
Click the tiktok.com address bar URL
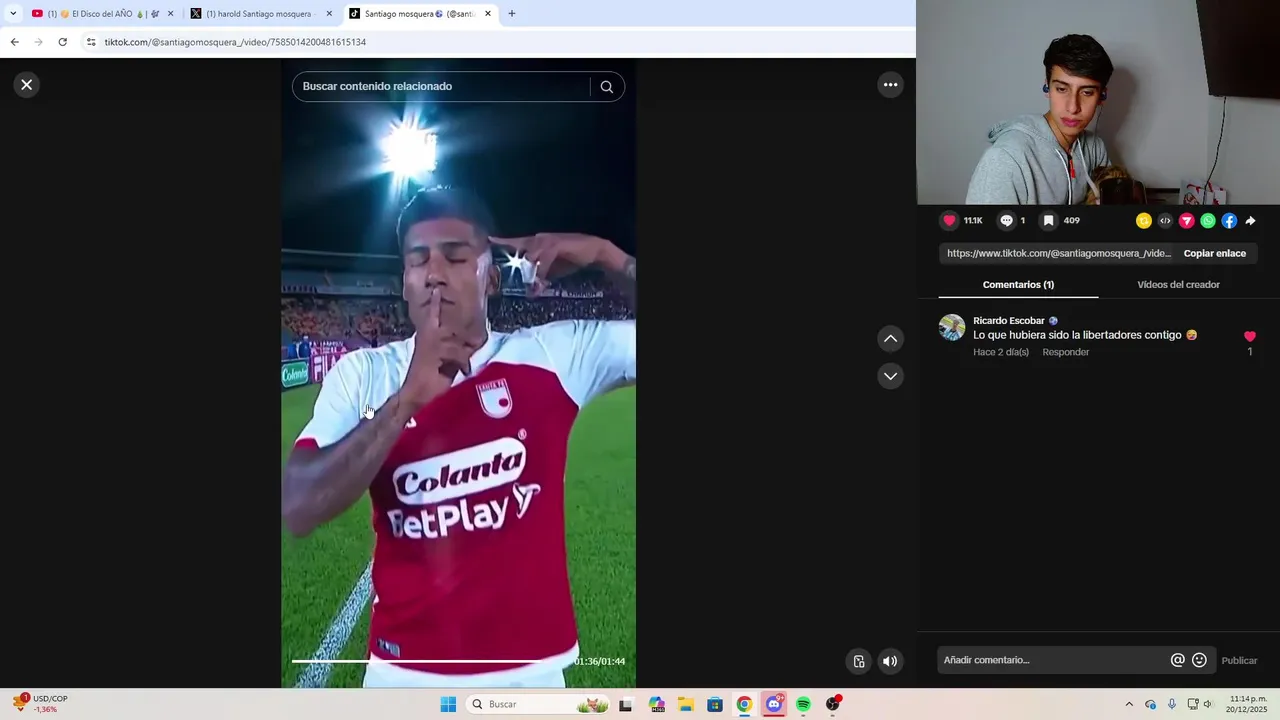pos(235,42)
